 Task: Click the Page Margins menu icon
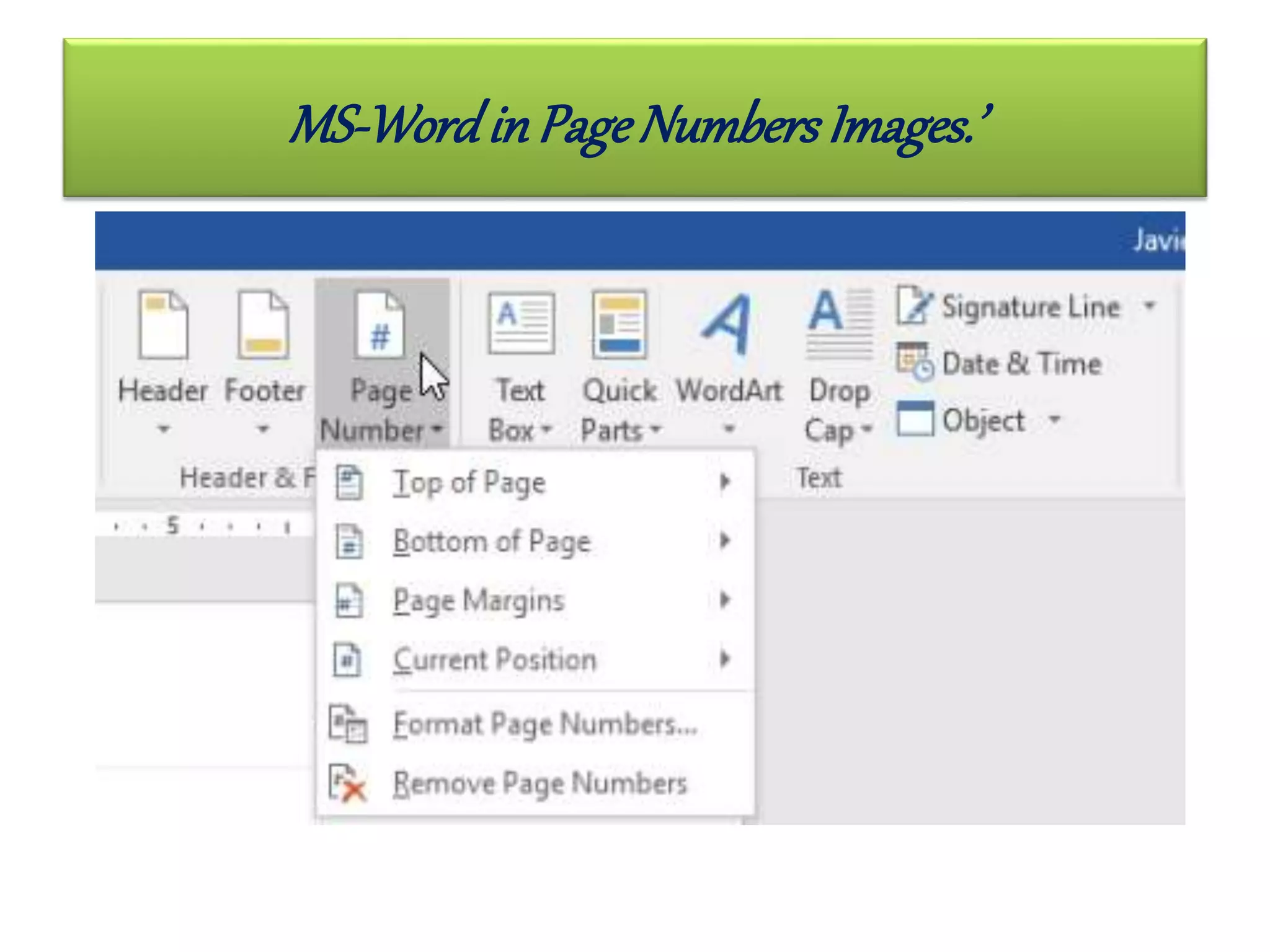[349, 601]
